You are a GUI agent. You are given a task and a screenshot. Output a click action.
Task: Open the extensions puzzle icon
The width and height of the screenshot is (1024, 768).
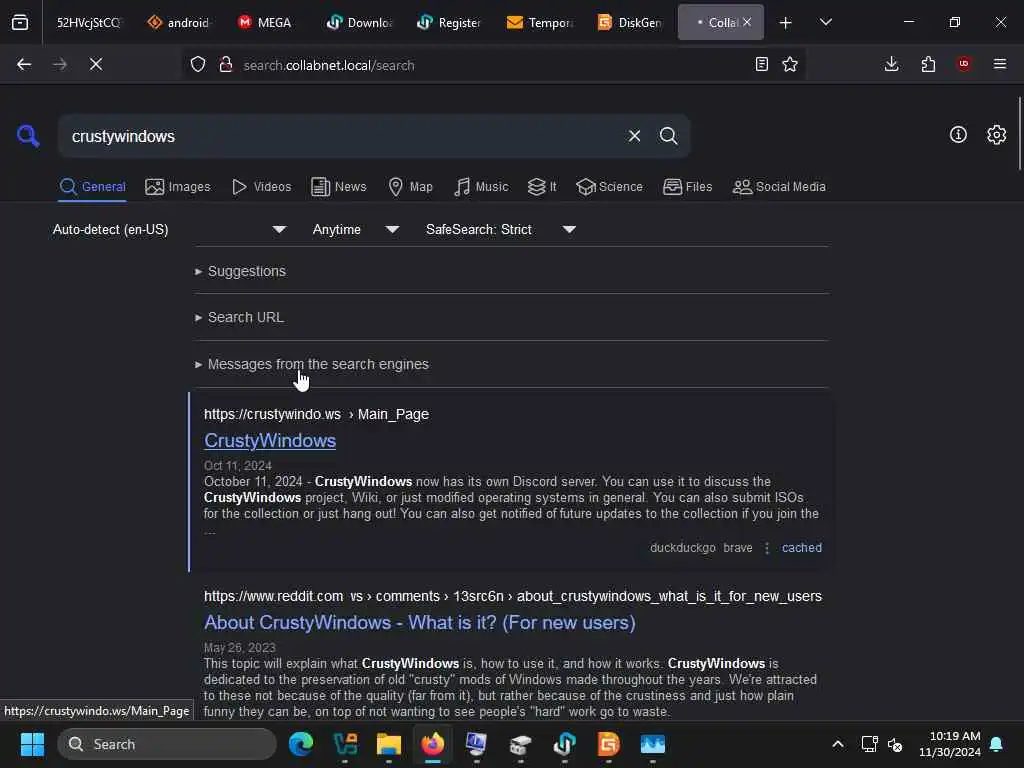pyautogui.click(x=928, y=64)
